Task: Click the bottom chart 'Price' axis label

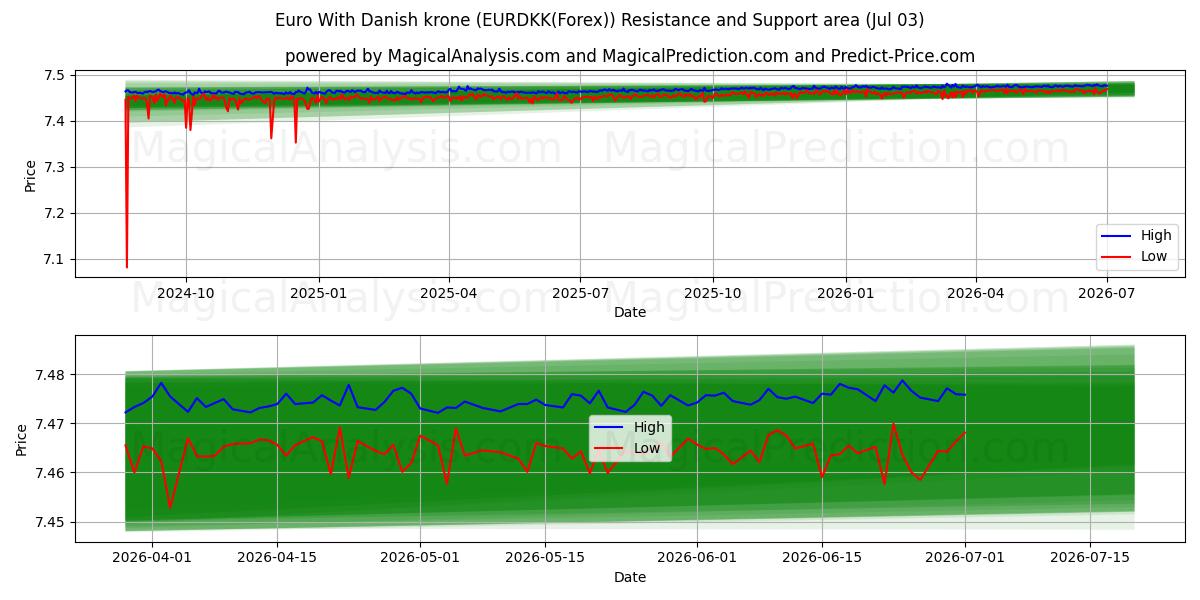Action: tap(22, 439)
